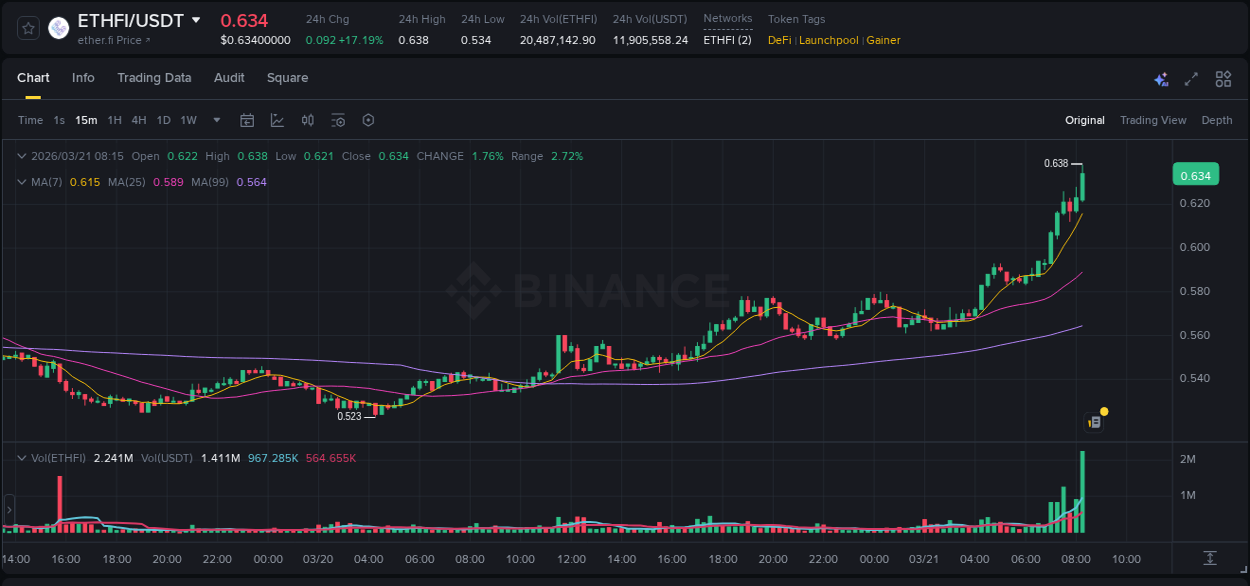Add ETHFI/USDT to favorites with star
Image resolution: width=1250 pixels, height=586 pixels.
[x=28, y=28]
